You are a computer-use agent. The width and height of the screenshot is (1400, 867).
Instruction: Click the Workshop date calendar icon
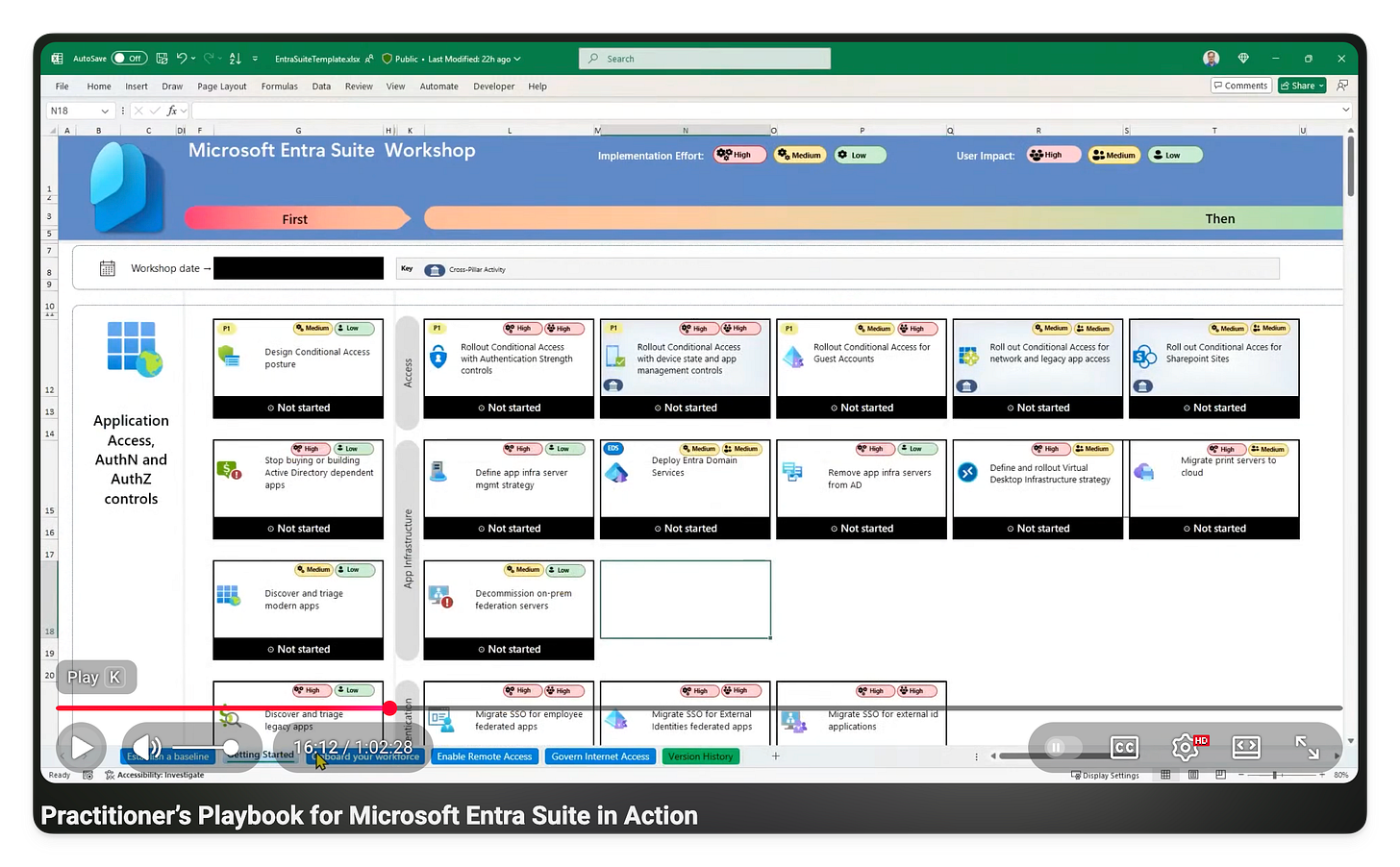point(108,268)
